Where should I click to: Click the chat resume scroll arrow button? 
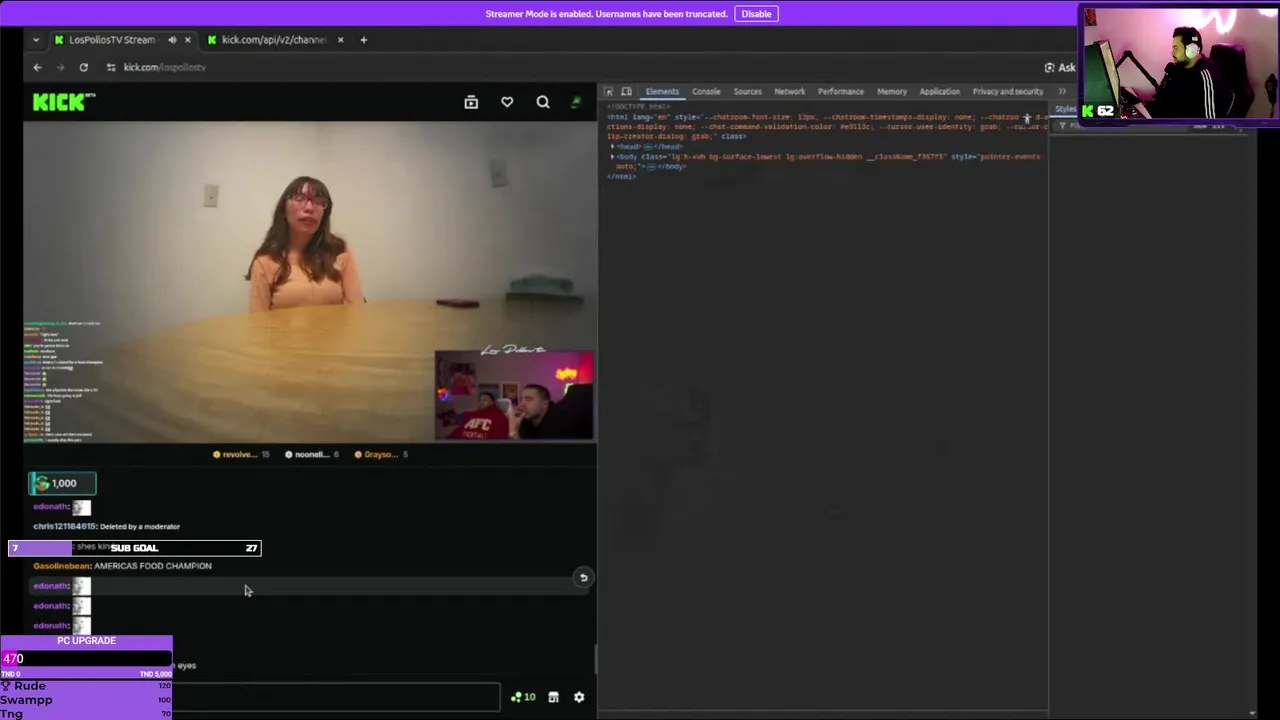pos(583,578)
